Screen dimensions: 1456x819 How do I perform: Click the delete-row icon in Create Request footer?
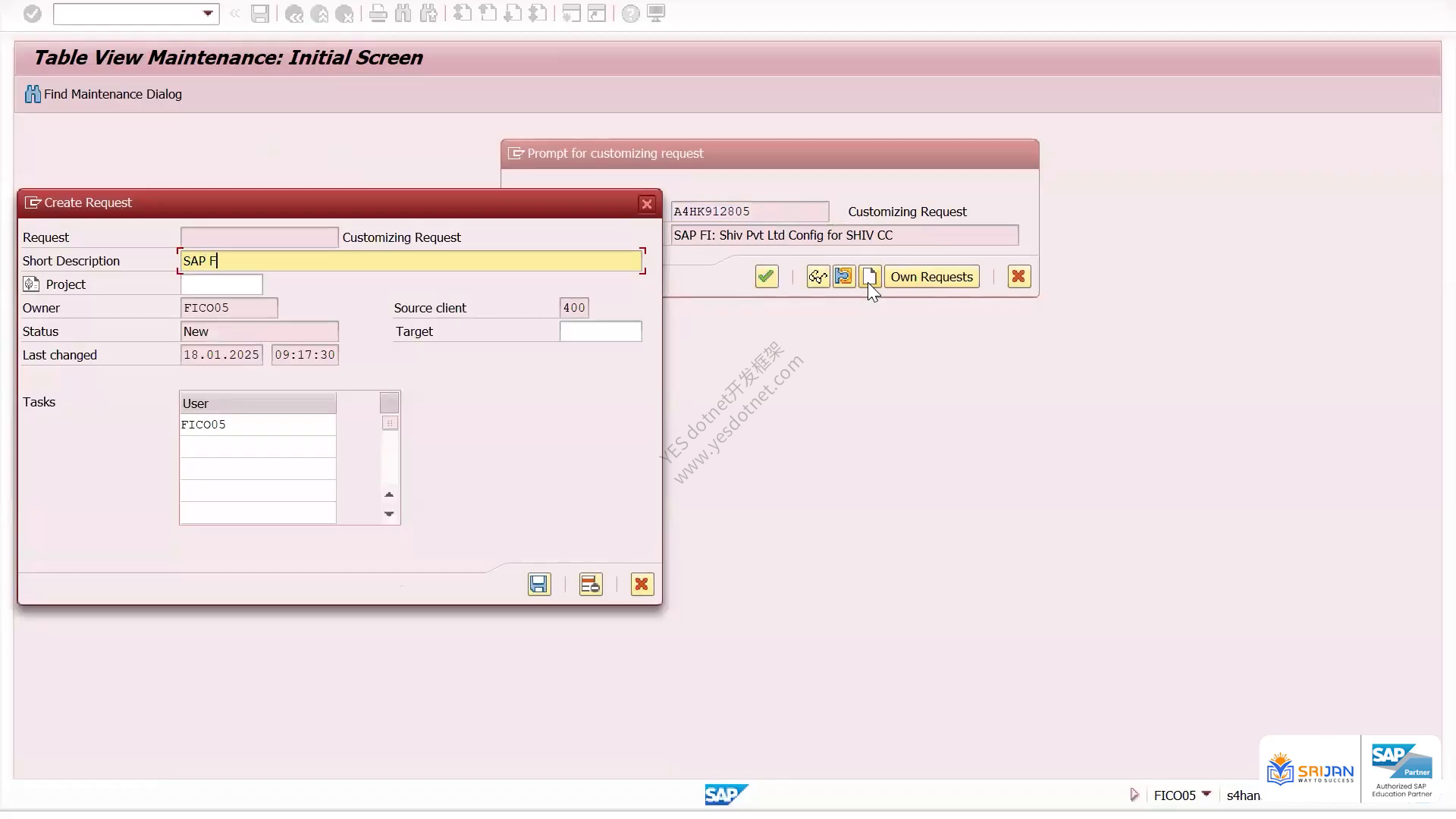(590, 584)
